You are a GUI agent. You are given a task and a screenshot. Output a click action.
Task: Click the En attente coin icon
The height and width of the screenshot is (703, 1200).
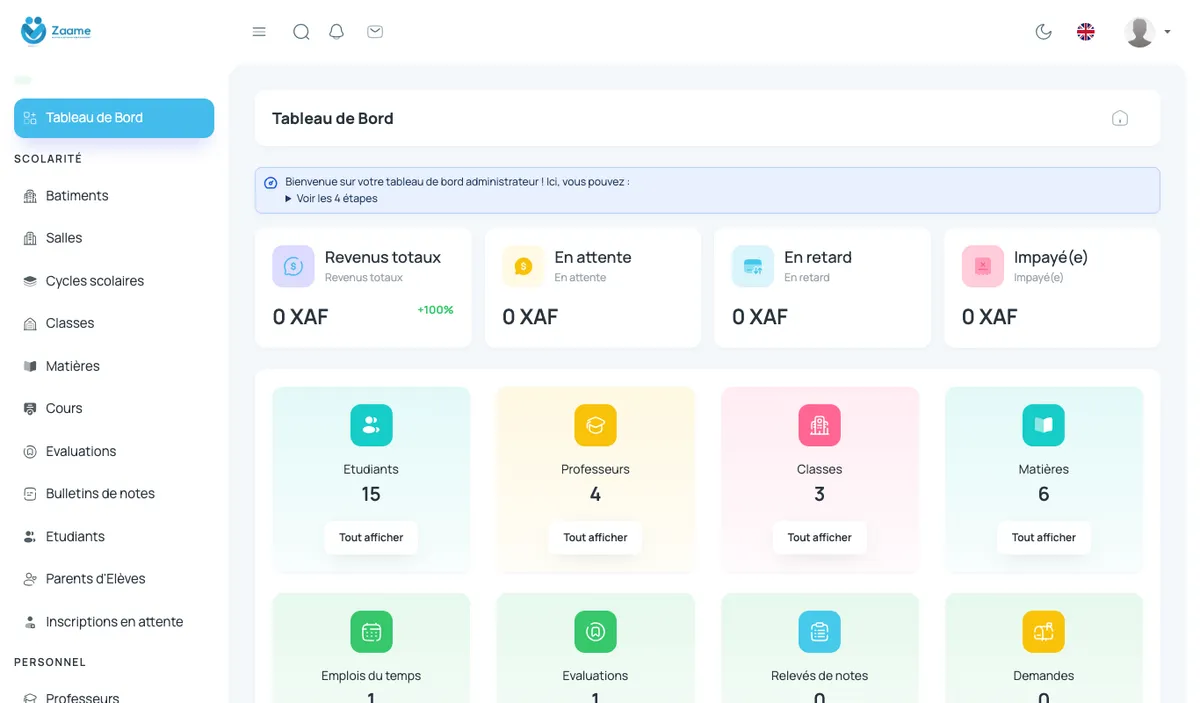pos(523,266)
